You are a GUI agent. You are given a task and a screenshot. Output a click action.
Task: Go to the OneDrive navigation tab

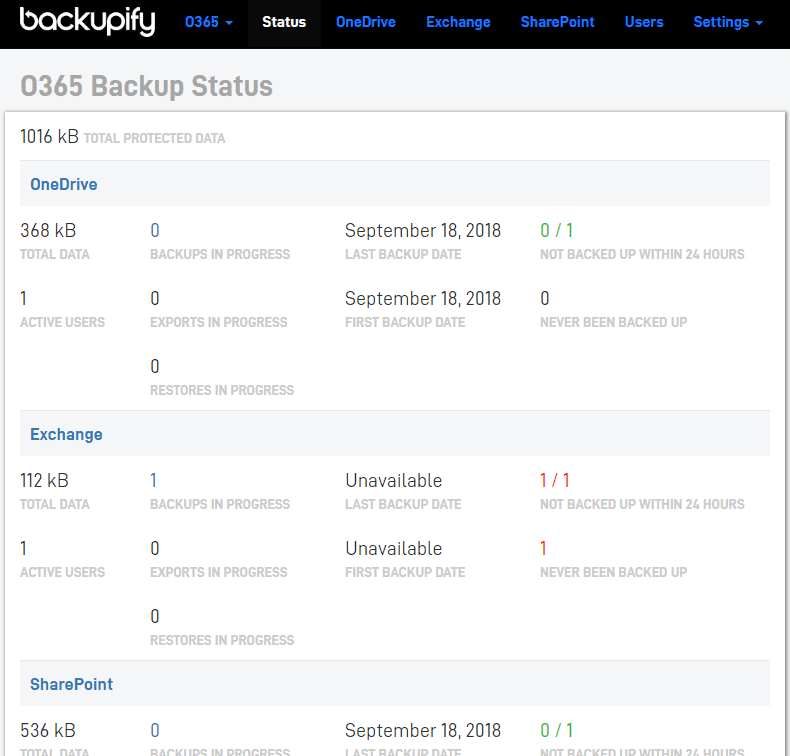click(366, 22)
